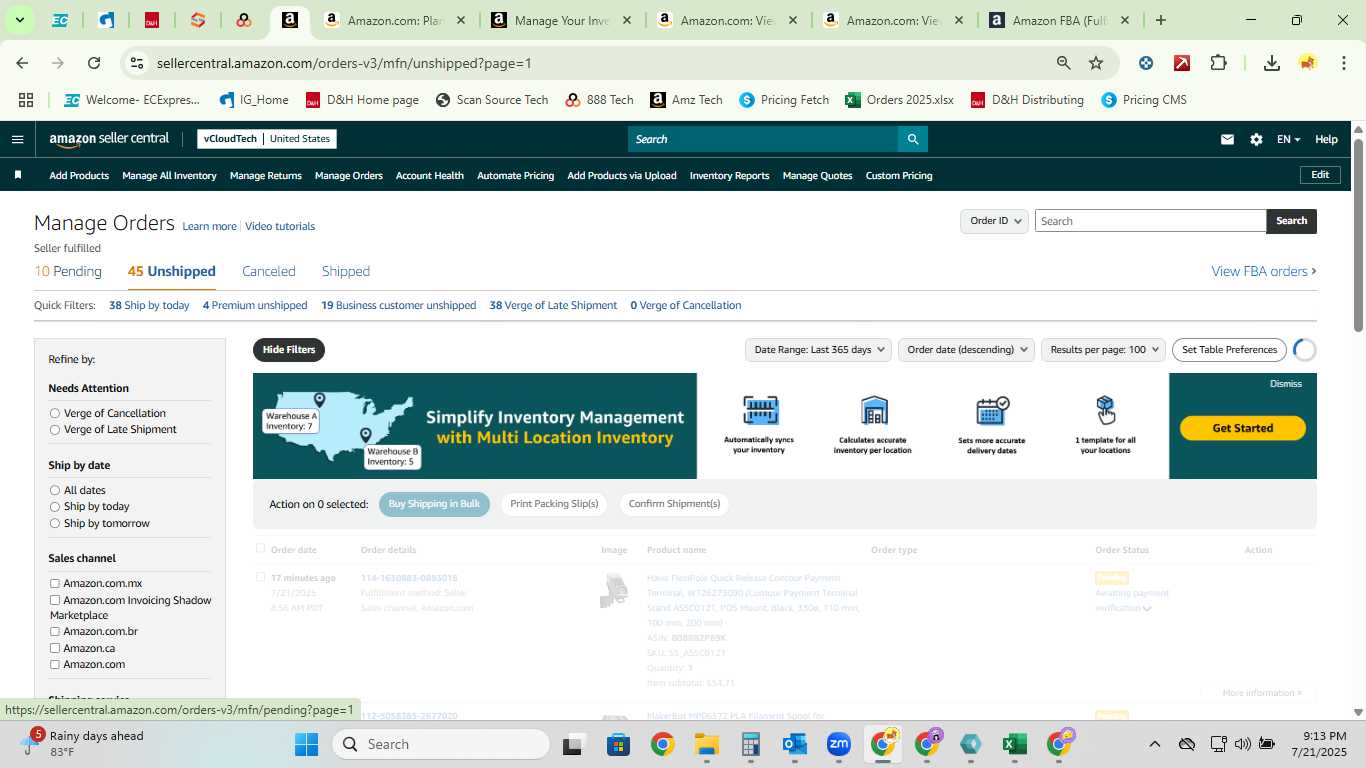Open the vCloudTech United States account switcher
Image resolution: width=1366 pixels, height=768 pixels.
[267, 139]
